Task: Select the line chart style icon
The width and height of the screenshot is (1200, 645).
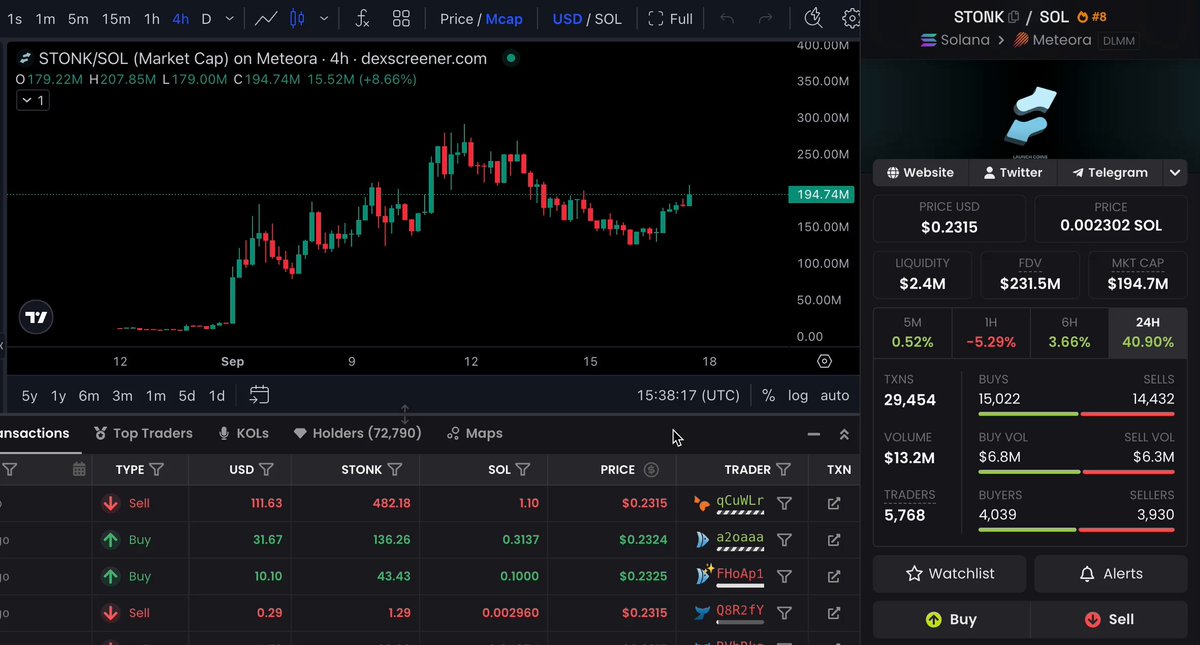Action: (x=266, y=18)
